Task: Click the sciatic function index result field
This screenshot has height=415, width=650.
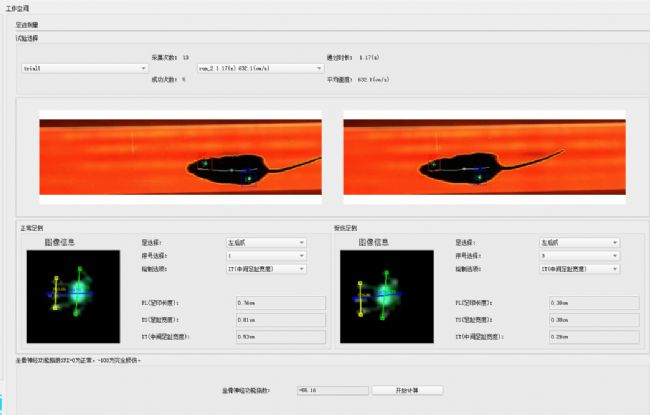Action: click(x=325, y=390)
